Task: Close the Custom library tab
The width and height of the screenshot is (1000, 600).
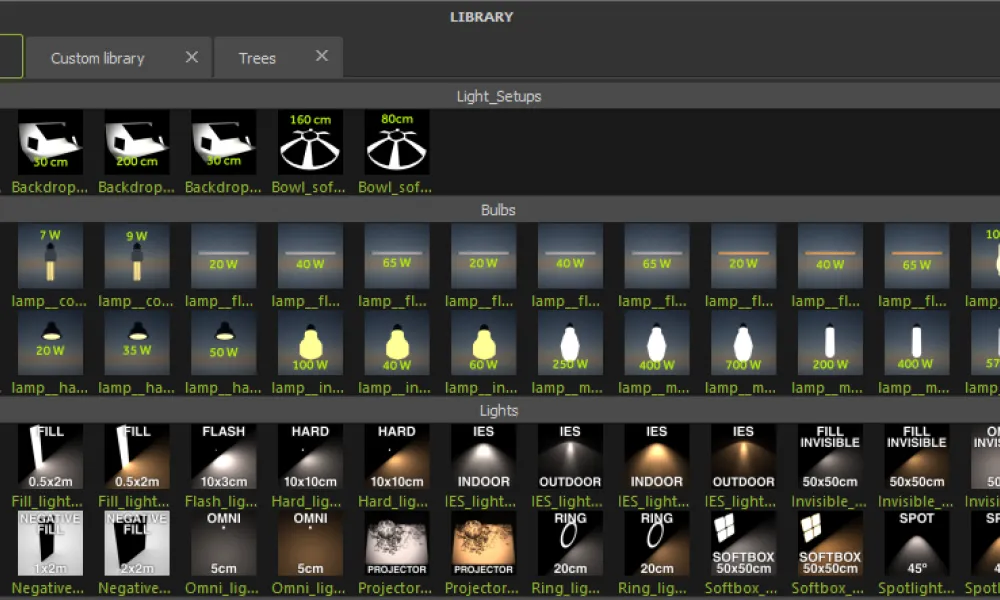Action: (x=192, y=57)
